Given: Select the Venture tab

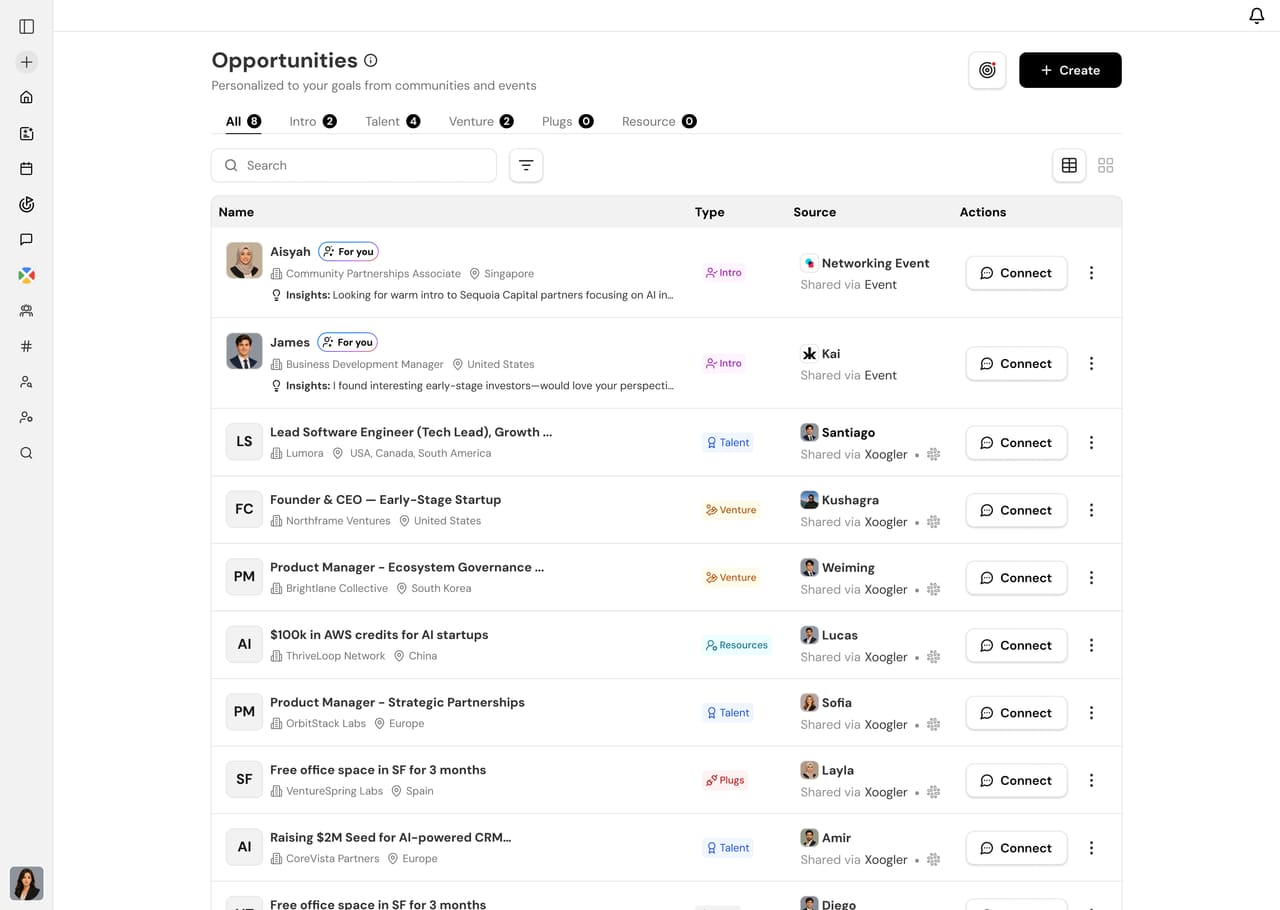Looking at the screenshot, I should tap(481, 121).
